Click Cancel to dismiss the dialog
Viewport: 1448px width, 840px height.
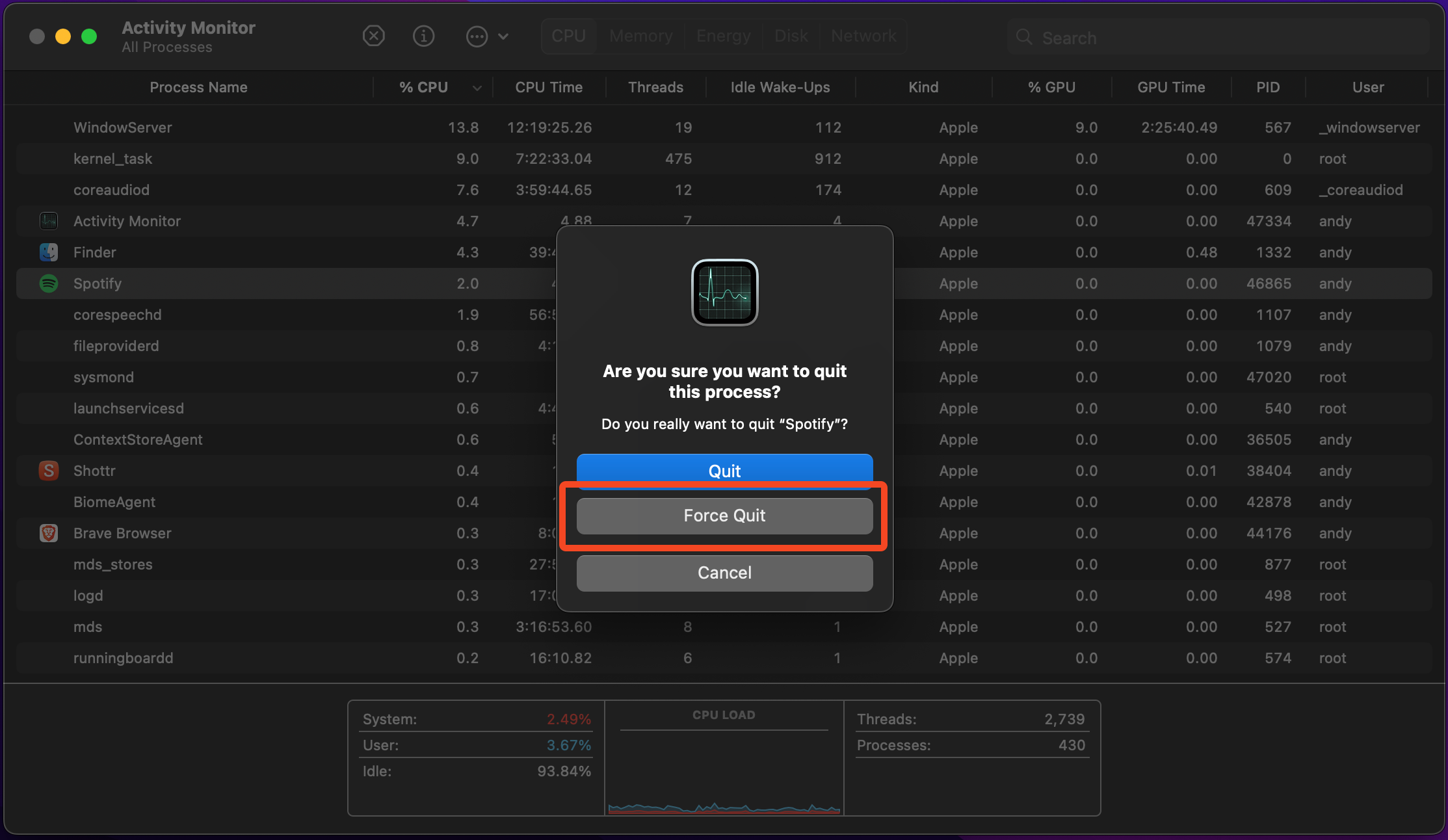tap(724, 573)
